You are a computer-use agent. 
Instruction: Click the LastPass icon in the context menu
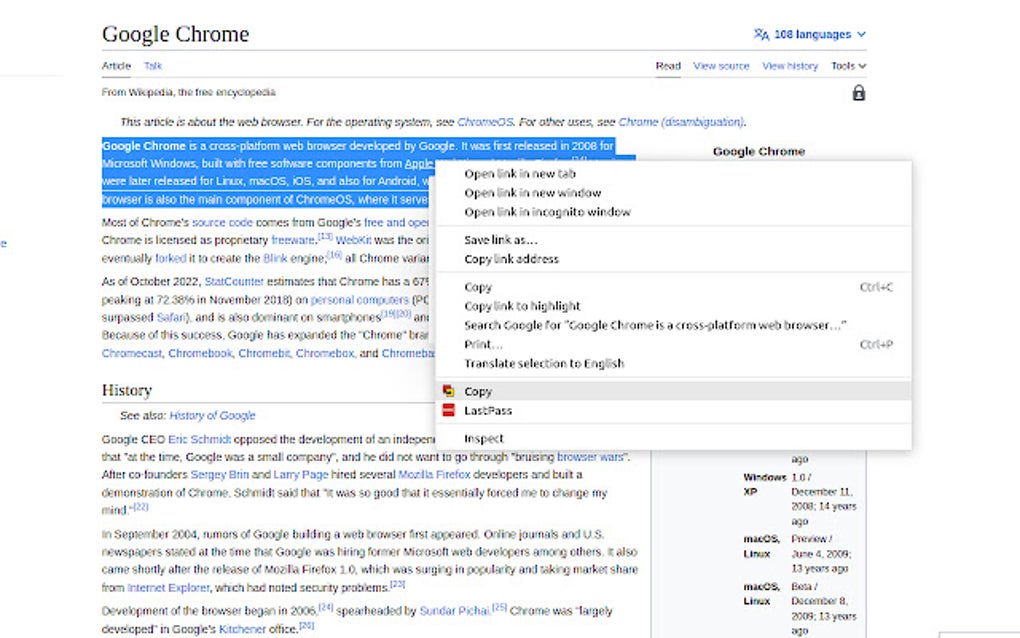coord(449,410)
